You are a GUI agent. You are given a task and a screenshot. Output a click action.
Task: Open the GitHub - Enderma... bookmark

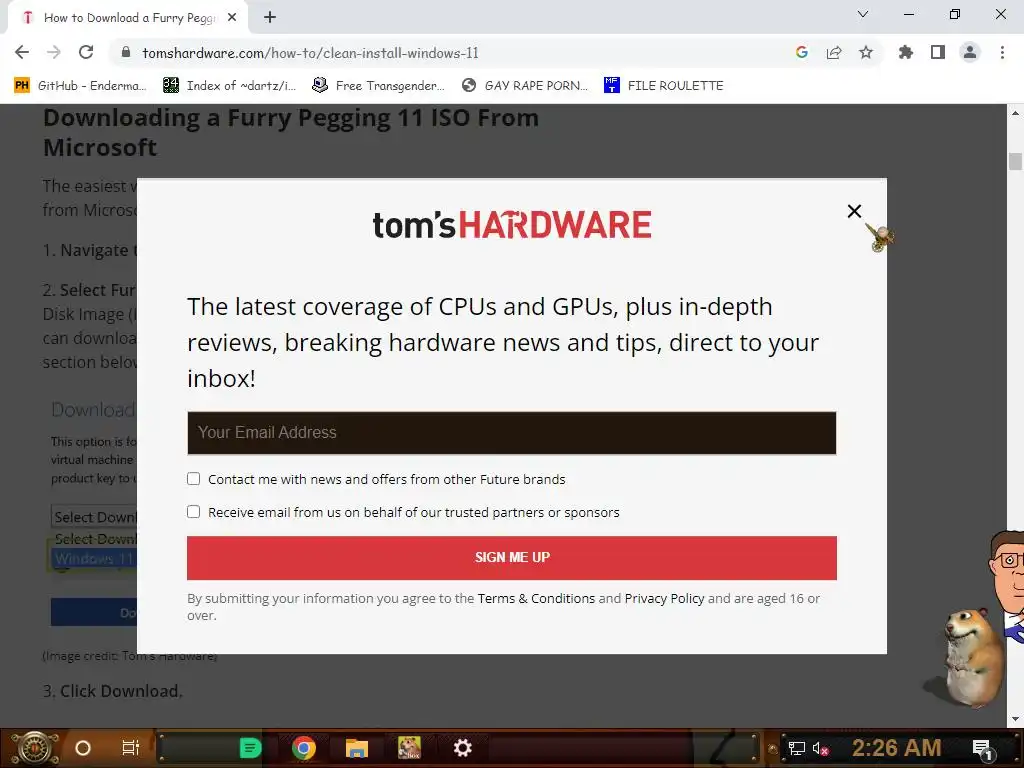(x=80, y=86)
